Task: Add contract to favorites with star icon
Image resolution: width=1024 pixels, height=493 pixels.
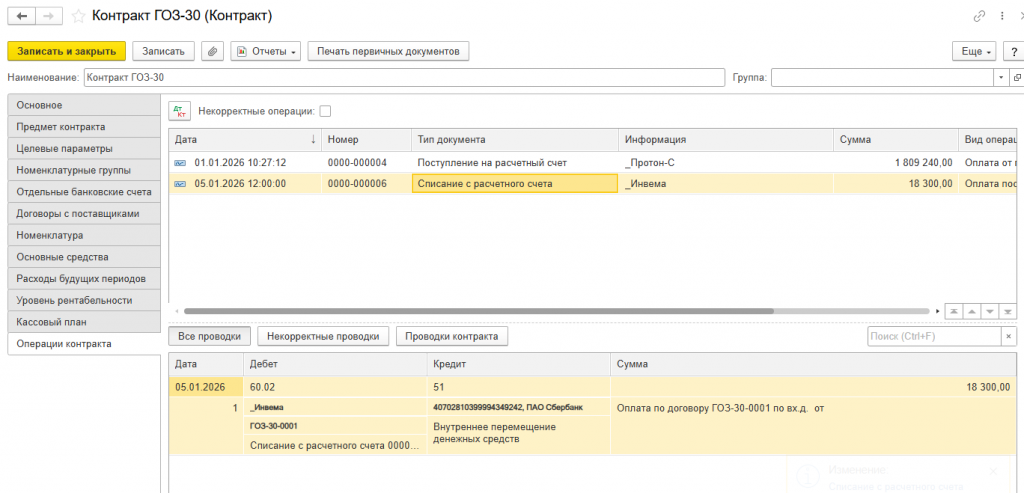Action: click(x=78, y=16)
